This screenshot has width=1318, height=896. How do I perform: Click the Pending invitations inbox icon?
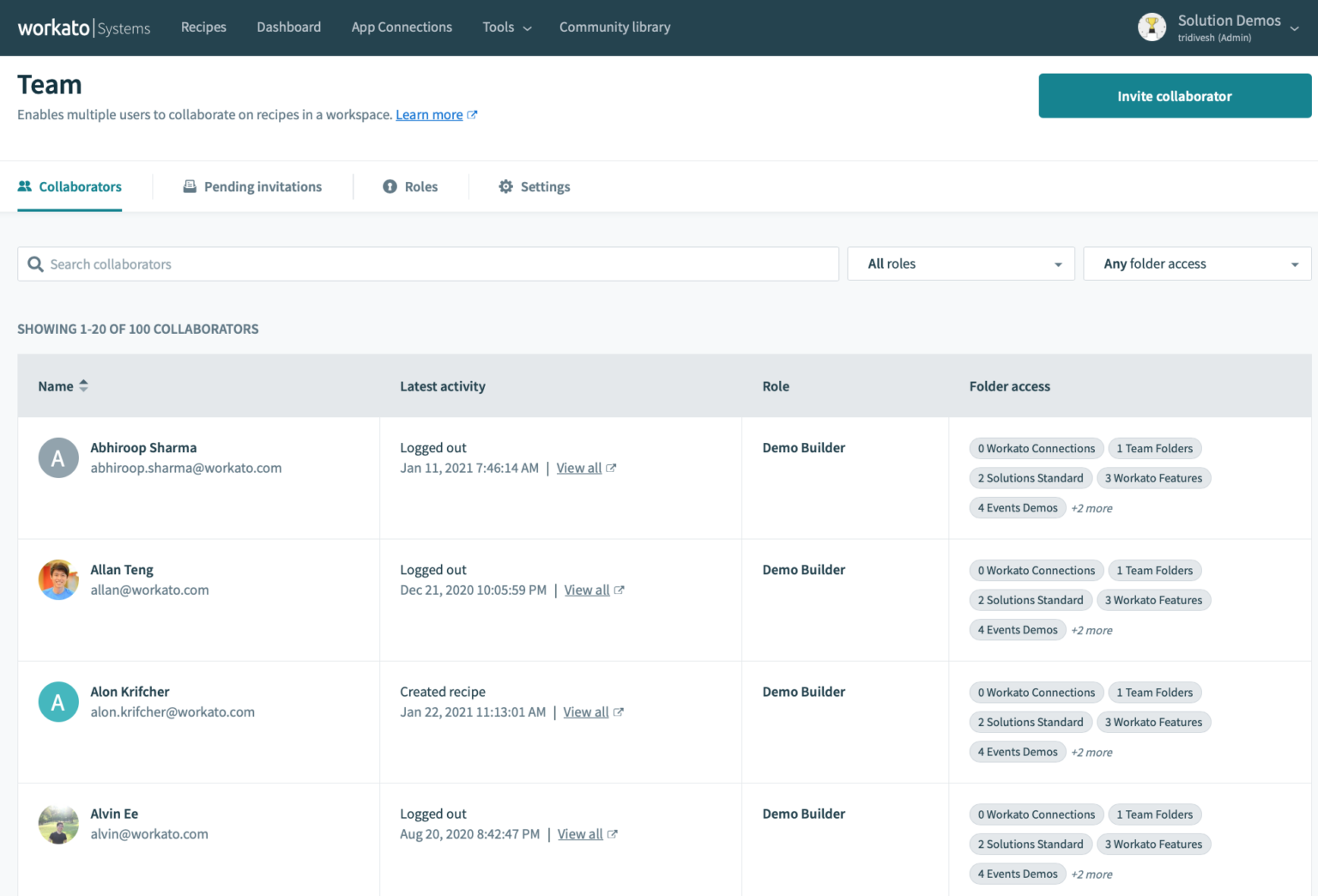[x=189, y=186]
